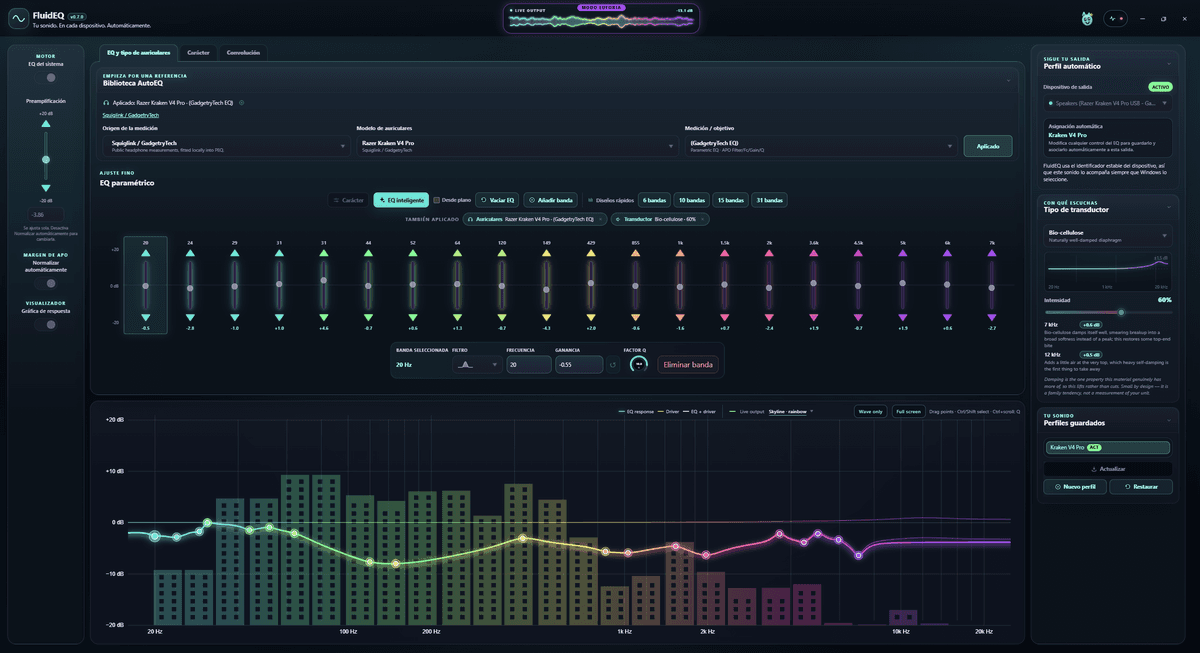
Task: Switch to the Convolución tab
Action: click(243, 52)
